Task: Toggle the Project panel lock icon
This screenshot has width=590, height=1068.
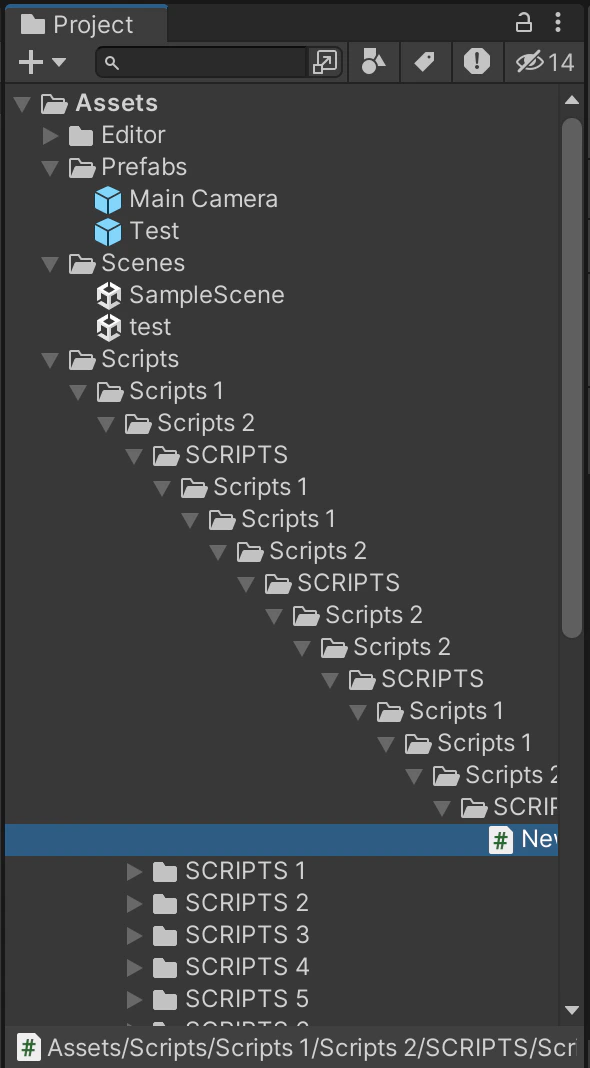Action: click(x=523, y=23)
